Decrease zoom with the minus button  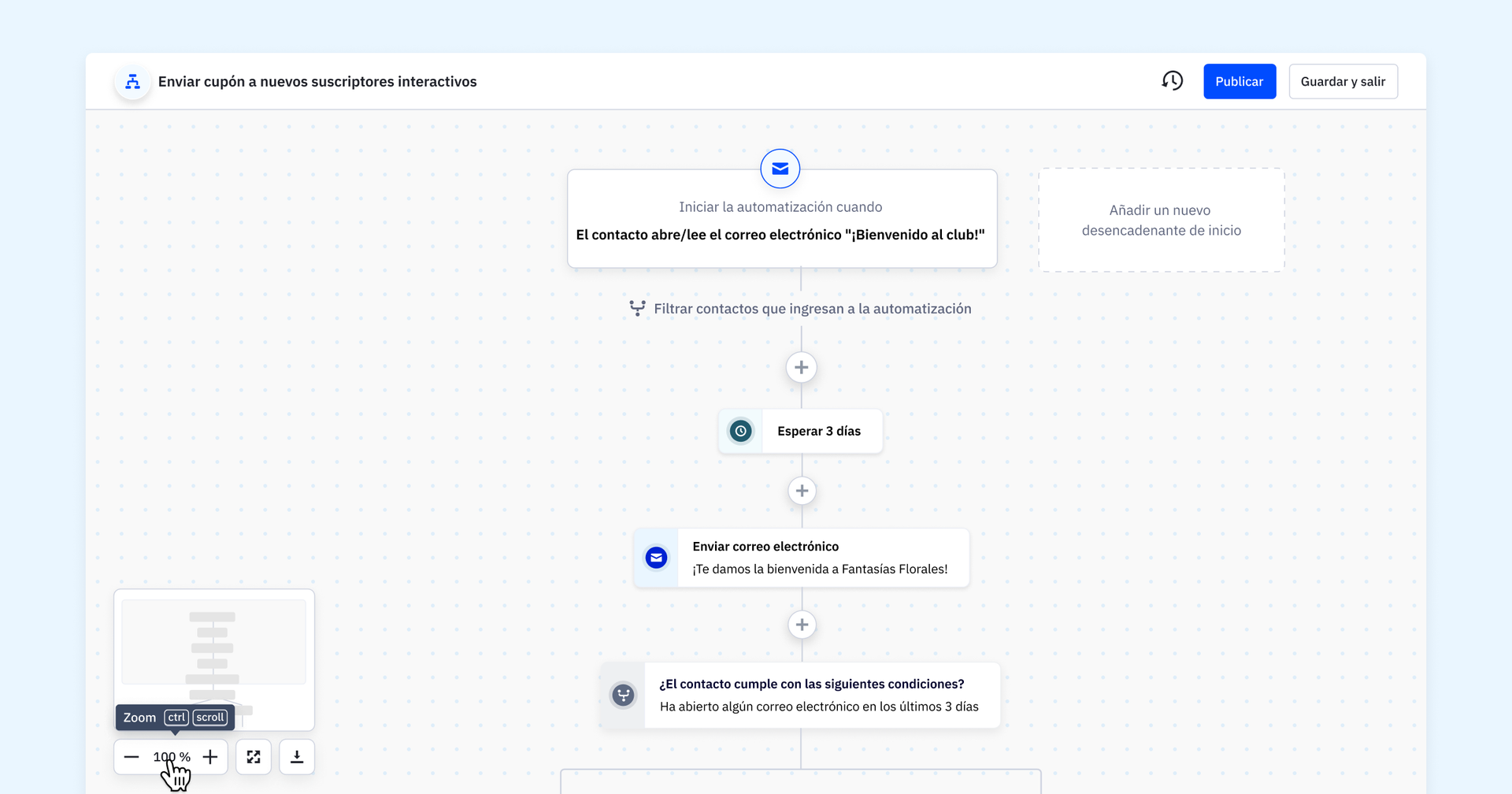132,757
